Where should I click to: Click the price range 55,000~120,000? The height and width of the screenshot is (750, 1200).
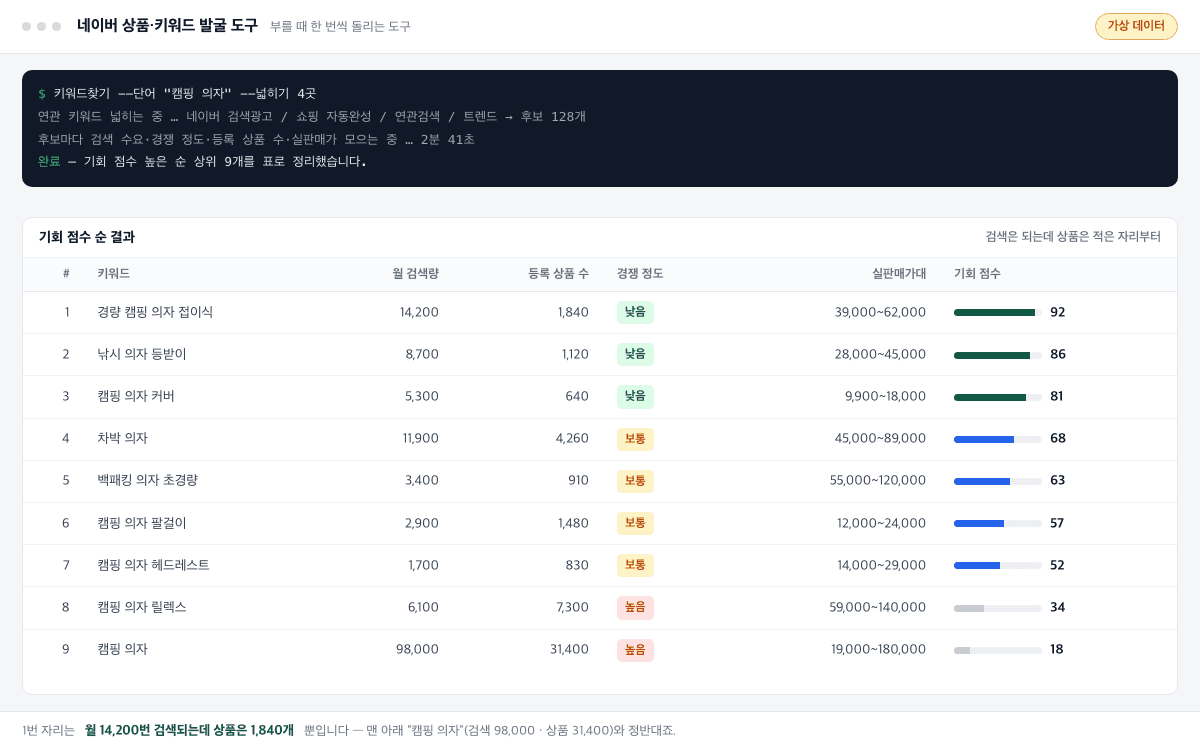click(878, 480)
